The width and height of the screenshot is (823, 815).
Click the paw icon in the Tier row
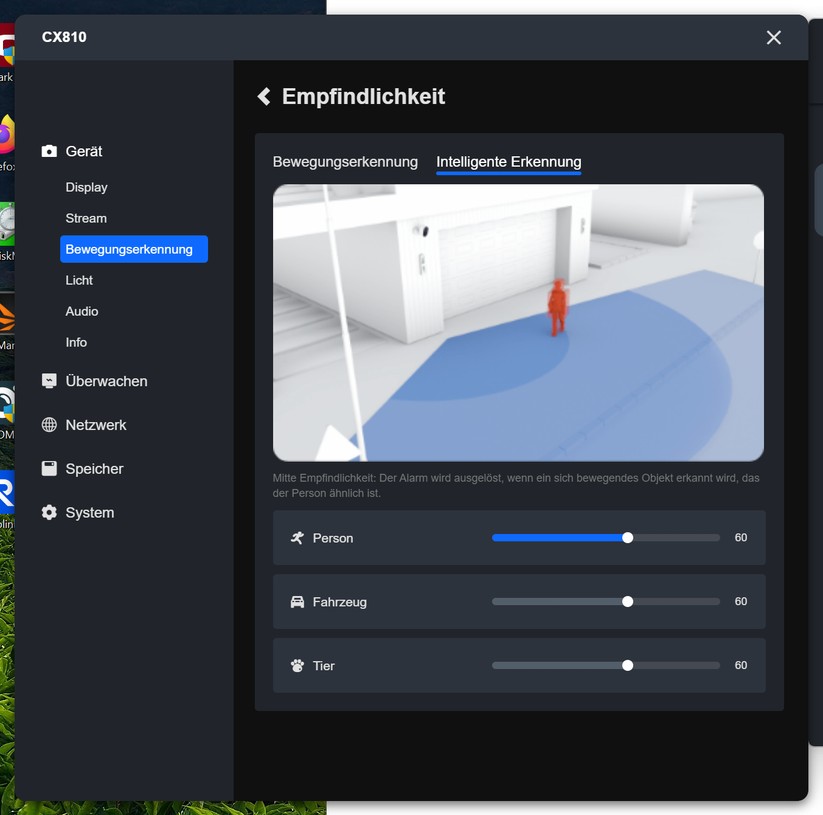click(x=297, y=665)
